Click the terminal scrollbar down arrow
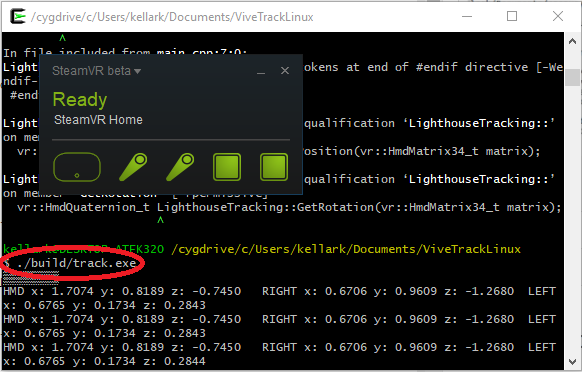 click(x=572, y=361)
